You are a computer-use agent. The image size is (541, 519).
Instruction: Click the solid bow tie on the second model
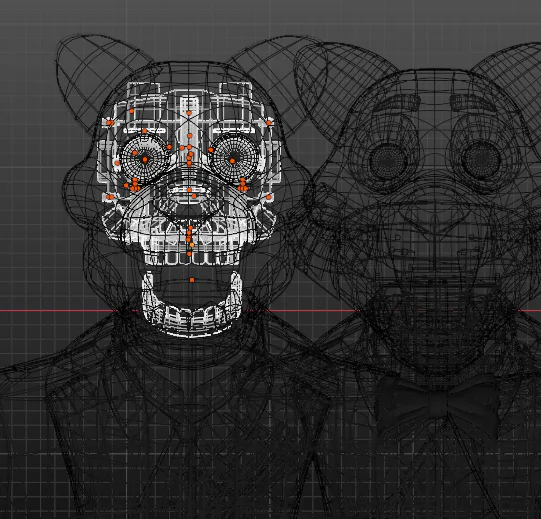[437, 403]
